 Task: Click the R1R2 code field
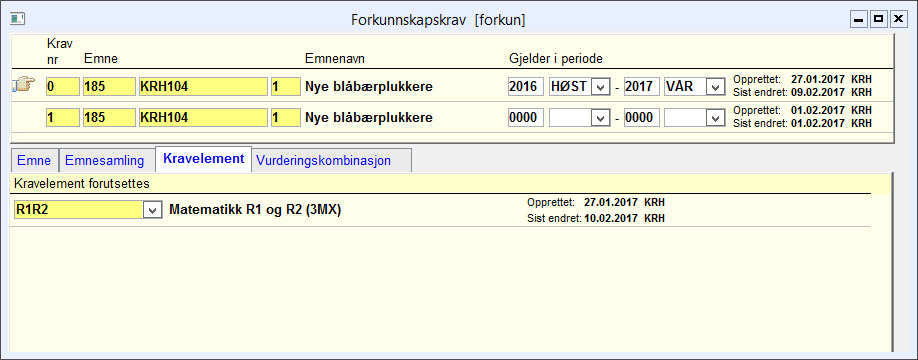pos(78,210)
